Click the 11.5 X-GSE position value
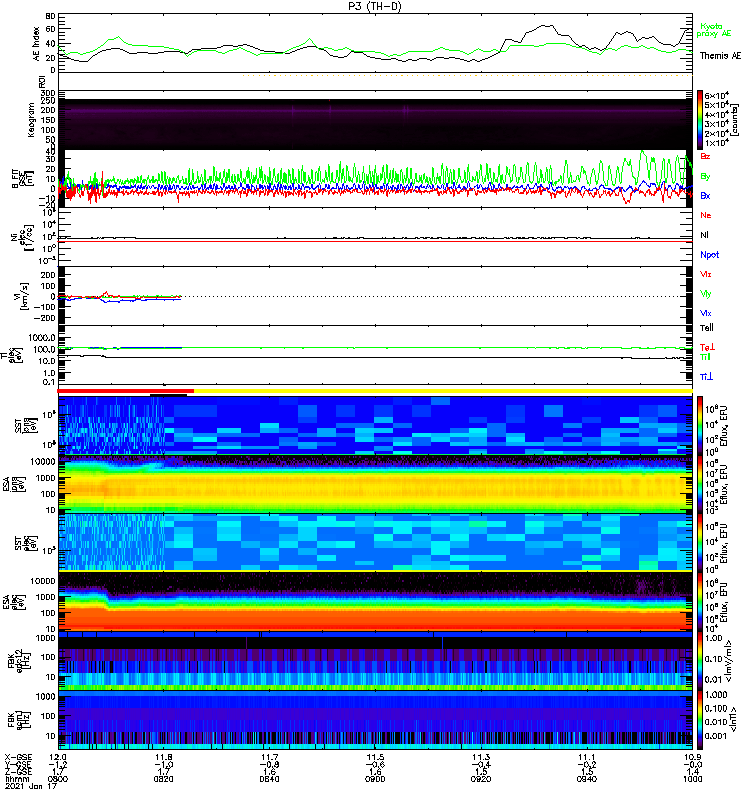The width and height of the screenshot is (750, 800). click(x=375, y=757)
